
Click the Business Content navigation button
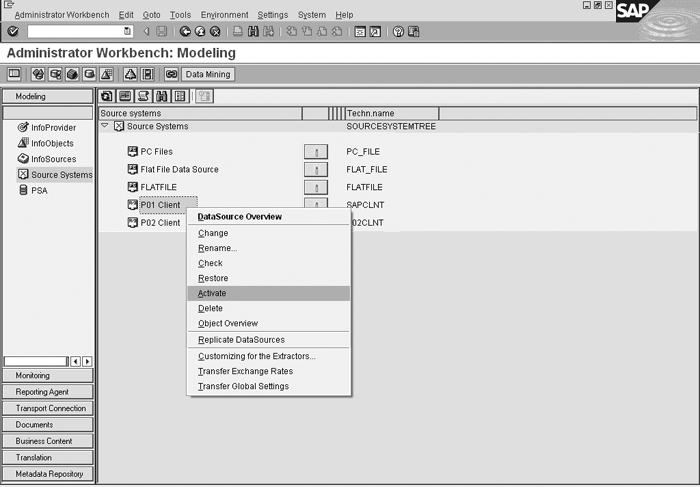(48, 441)
